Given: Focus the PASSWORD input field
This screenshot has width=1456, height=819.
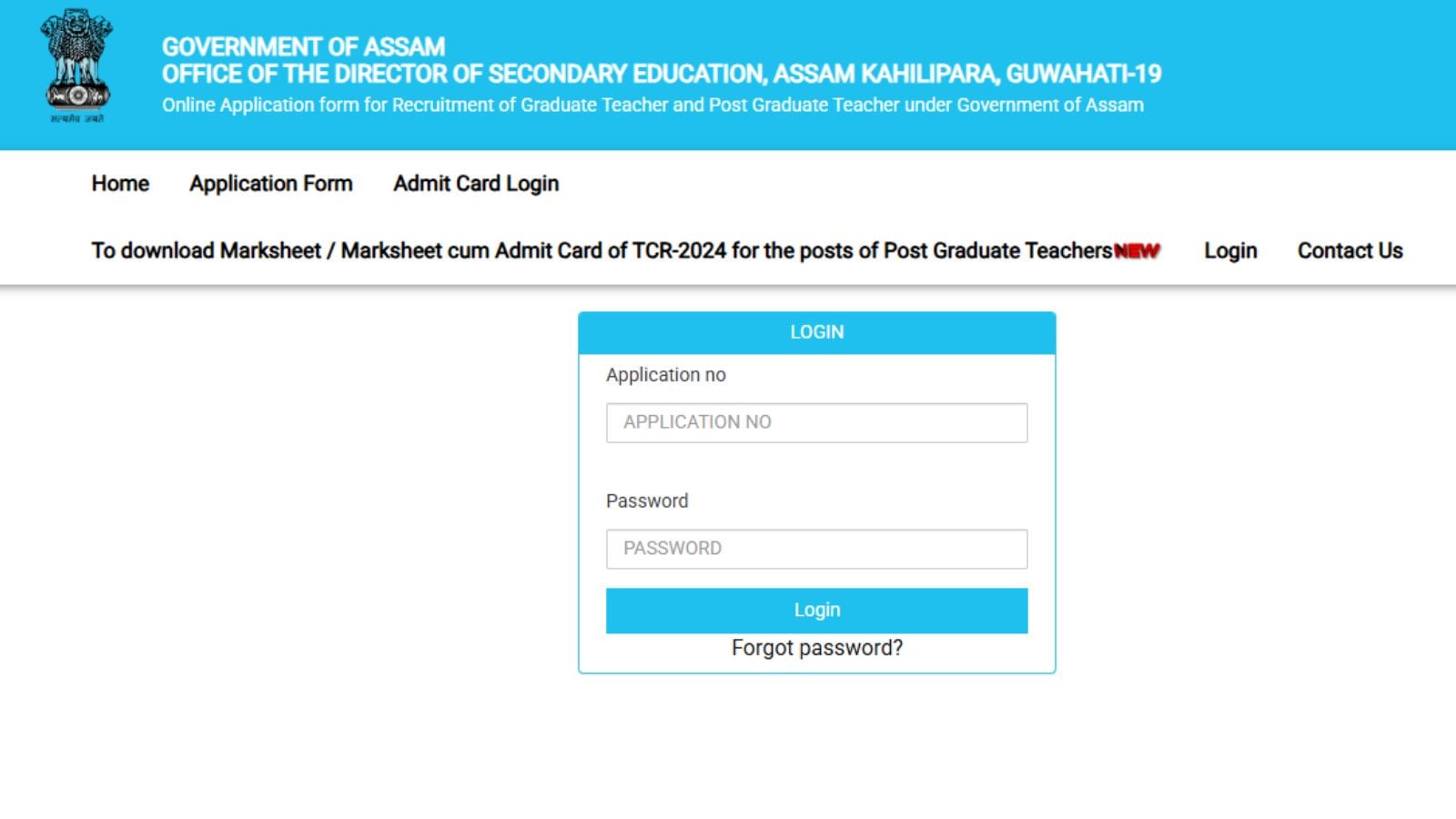Looking at the screenshot, I should pos(816,549).
